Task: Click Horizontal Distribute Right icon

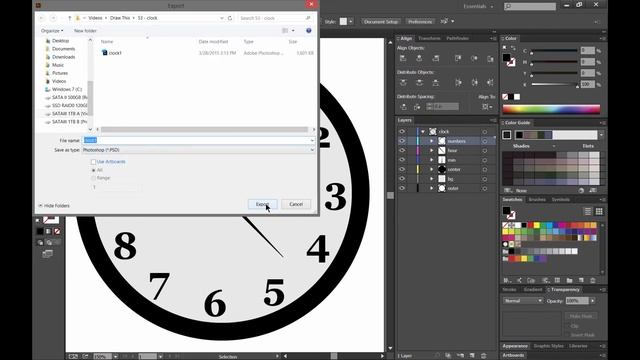Action: tap(490, 82)
